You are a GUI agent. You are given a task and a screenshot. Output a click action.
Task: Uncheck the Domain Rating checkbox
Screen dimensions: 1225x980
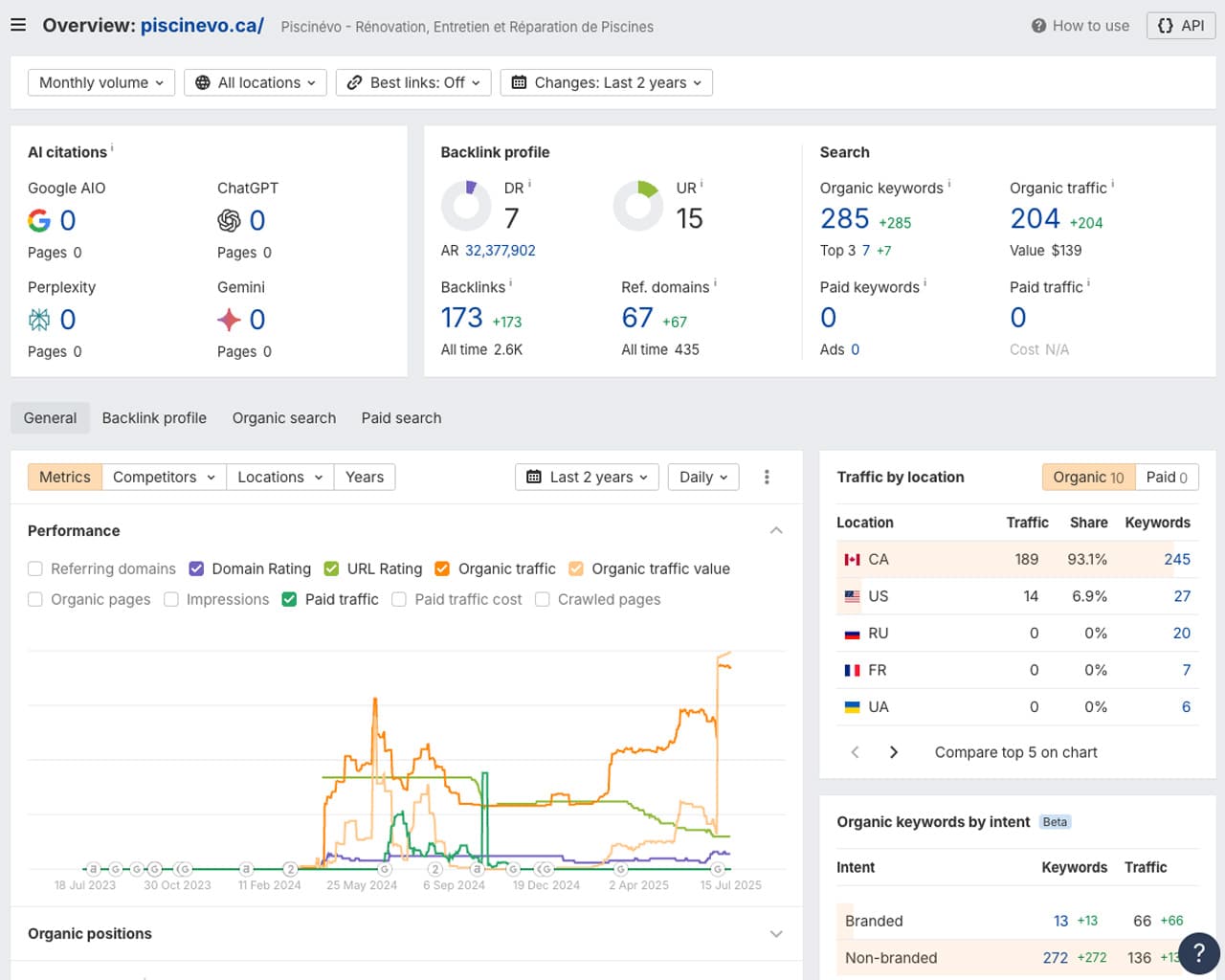(196, 568)
